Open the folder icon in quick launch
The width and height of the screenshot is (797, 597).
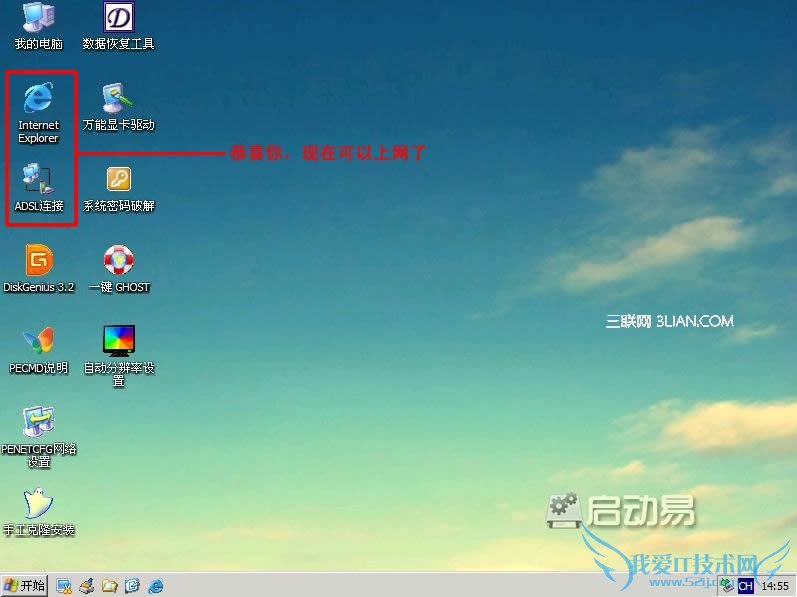pyautogui.click(x=109, y=586)
